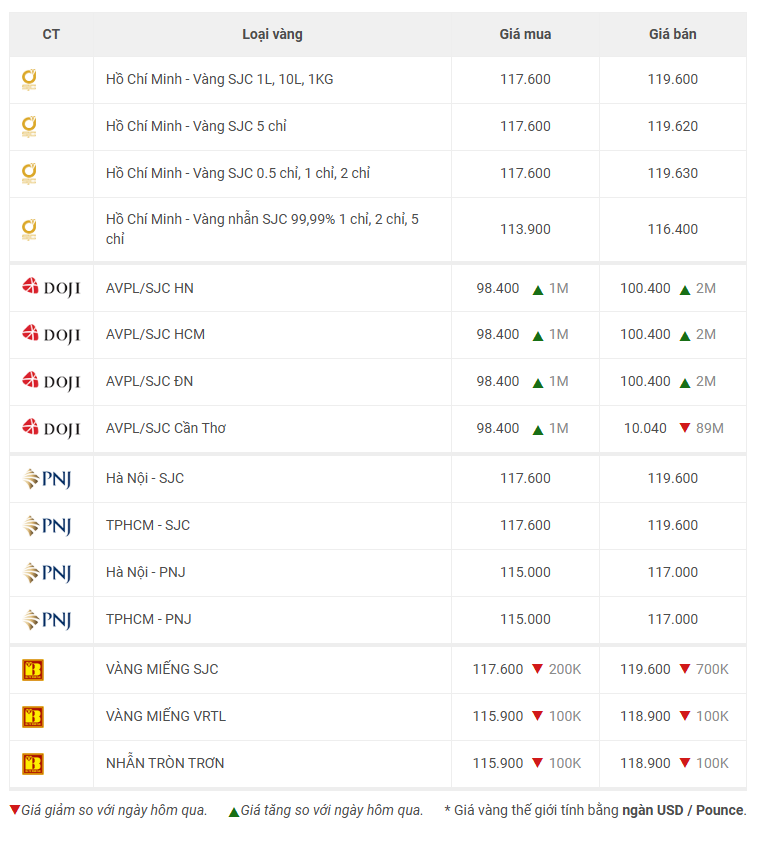758x842 pixels.
Task: Click the red triangle in the price-decrease legend
Action: pos(15,809)
